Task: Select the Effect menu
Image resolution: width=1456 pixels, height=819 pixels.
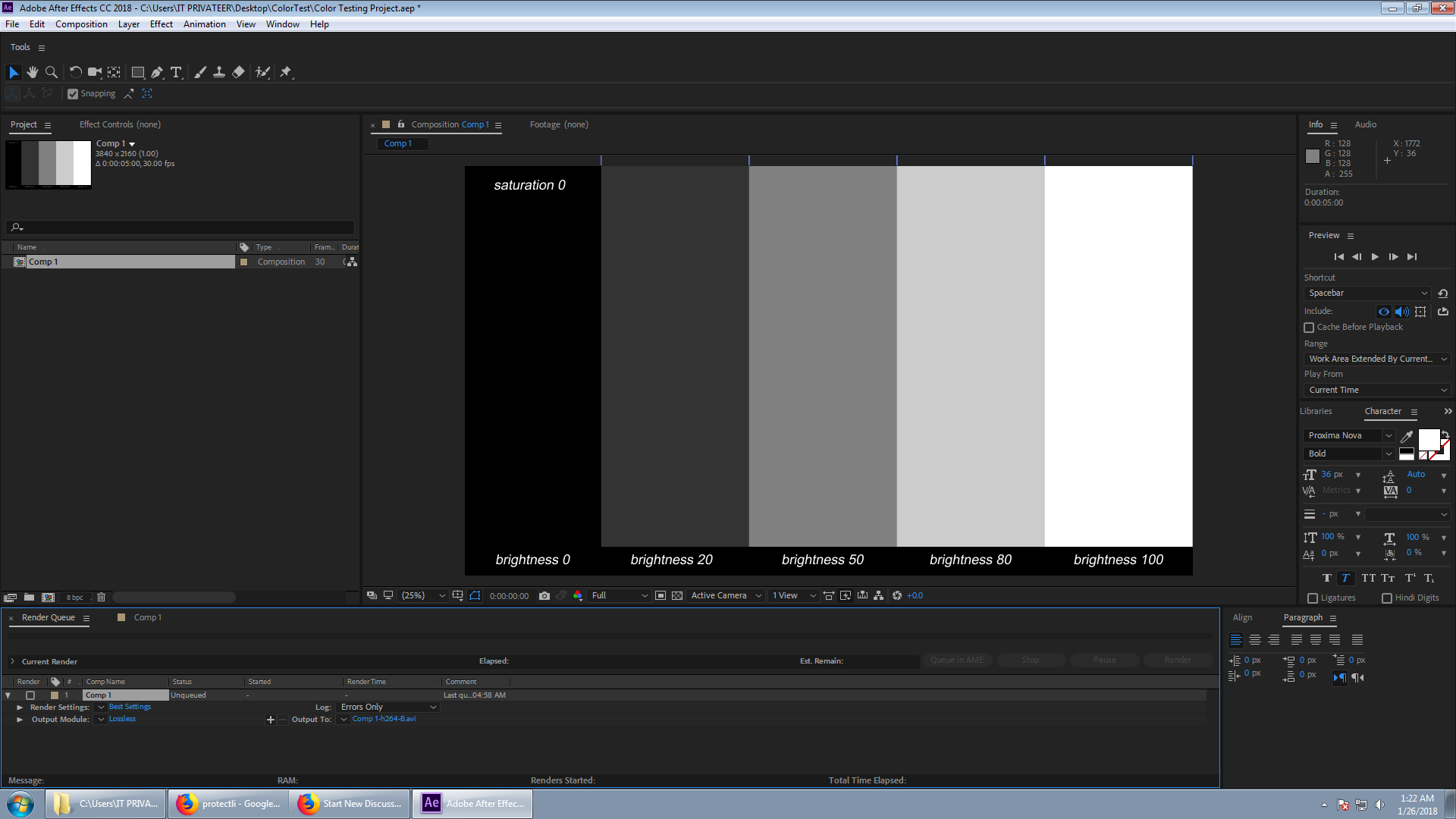Action: pyautogui.click(x=161, y=24)
